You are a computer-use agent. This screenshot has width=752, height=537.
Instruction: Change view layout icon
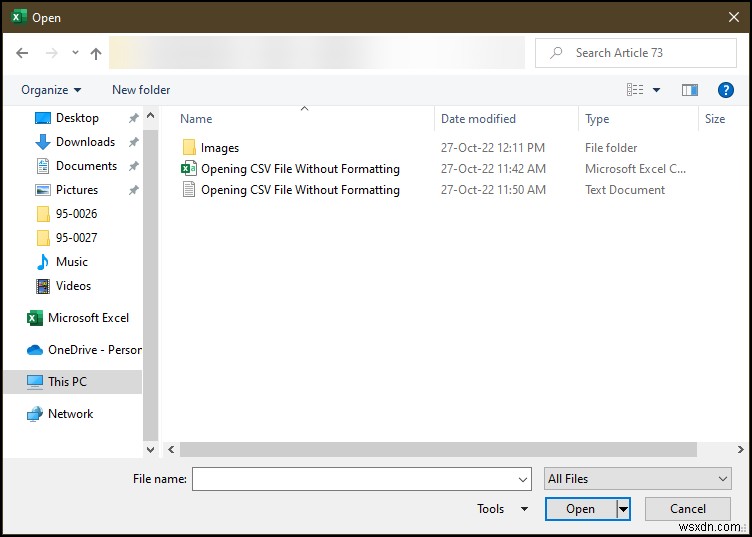pyautogui.click(x=635, y=90)
